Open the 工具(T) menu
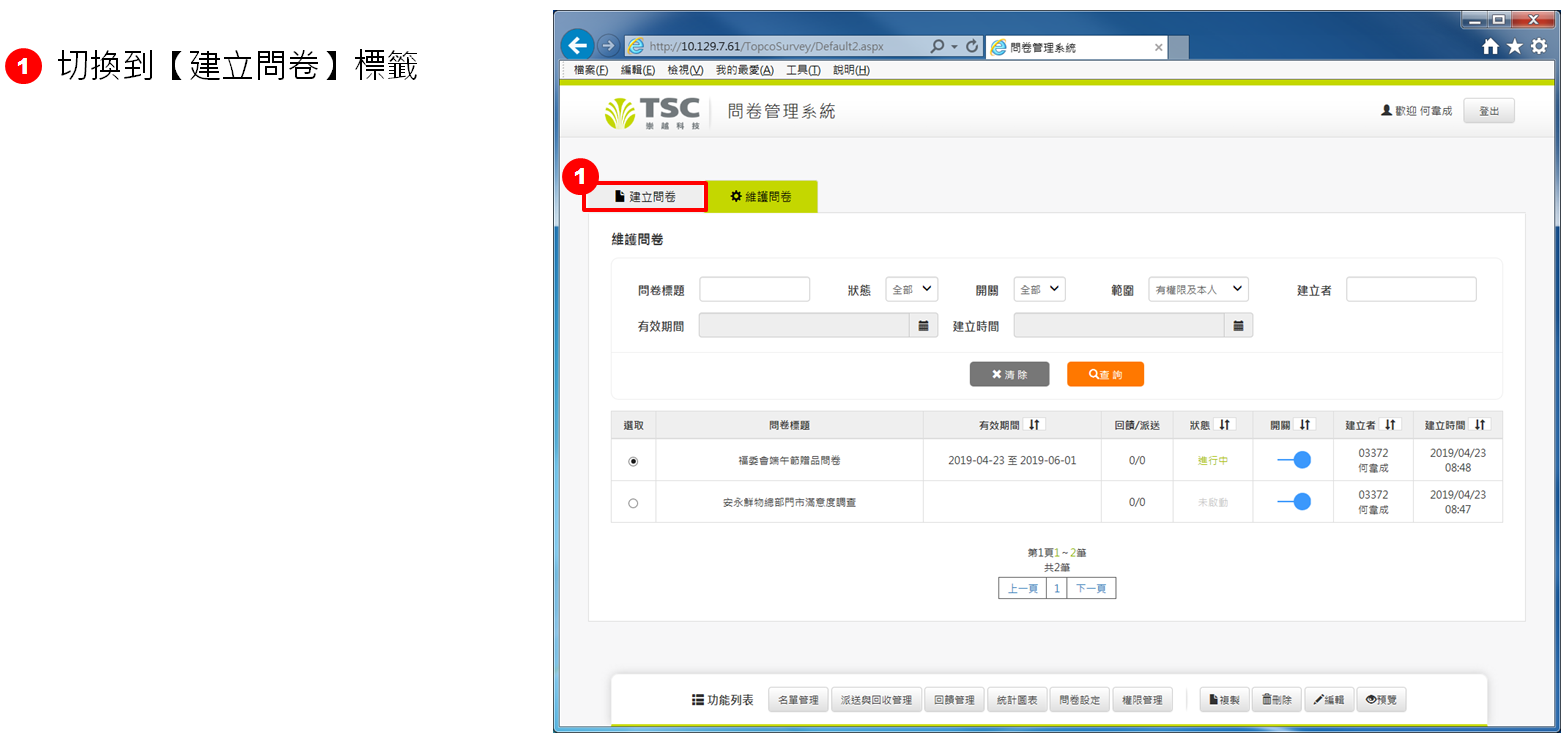 [x=803, y=70]
